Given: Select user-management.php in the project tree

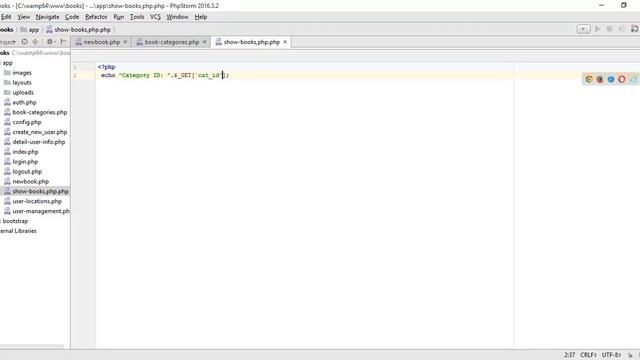Looking at the screenshot, I should point(41,211).
